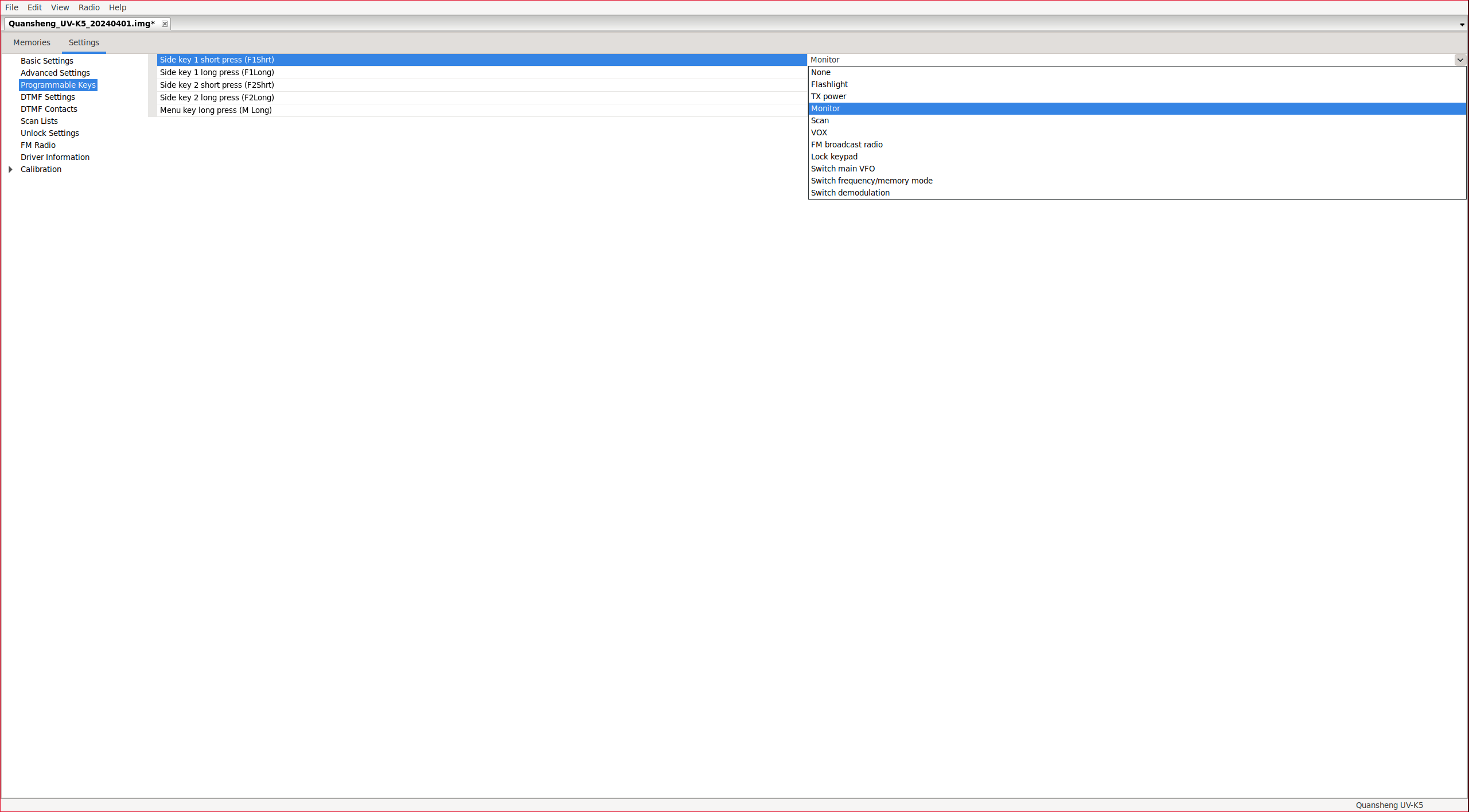Open the tab list arrow at right
Viewport: 1469px width, 812px height.
tap(1462, 25)
